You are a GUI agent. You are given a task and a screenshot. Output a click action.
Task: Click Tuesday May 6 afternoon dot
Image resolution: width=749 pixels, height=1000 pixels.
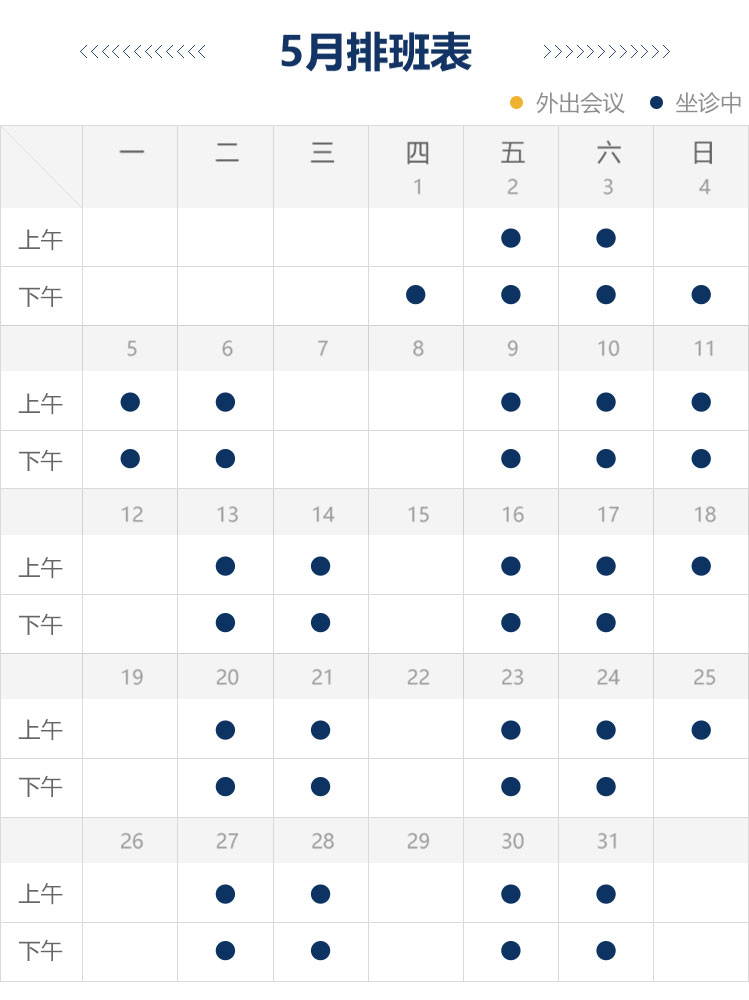tap(225, 459)
